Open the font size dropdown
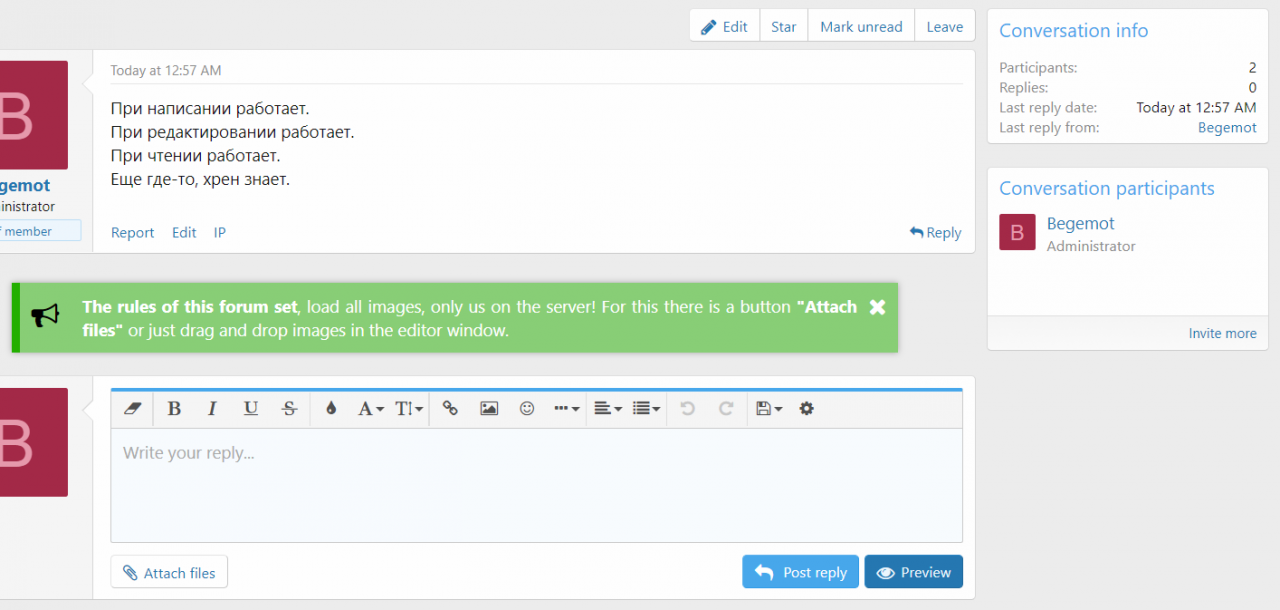This screenshot has height=610, width=1280. pyautogui.click(x=408, y=408)
